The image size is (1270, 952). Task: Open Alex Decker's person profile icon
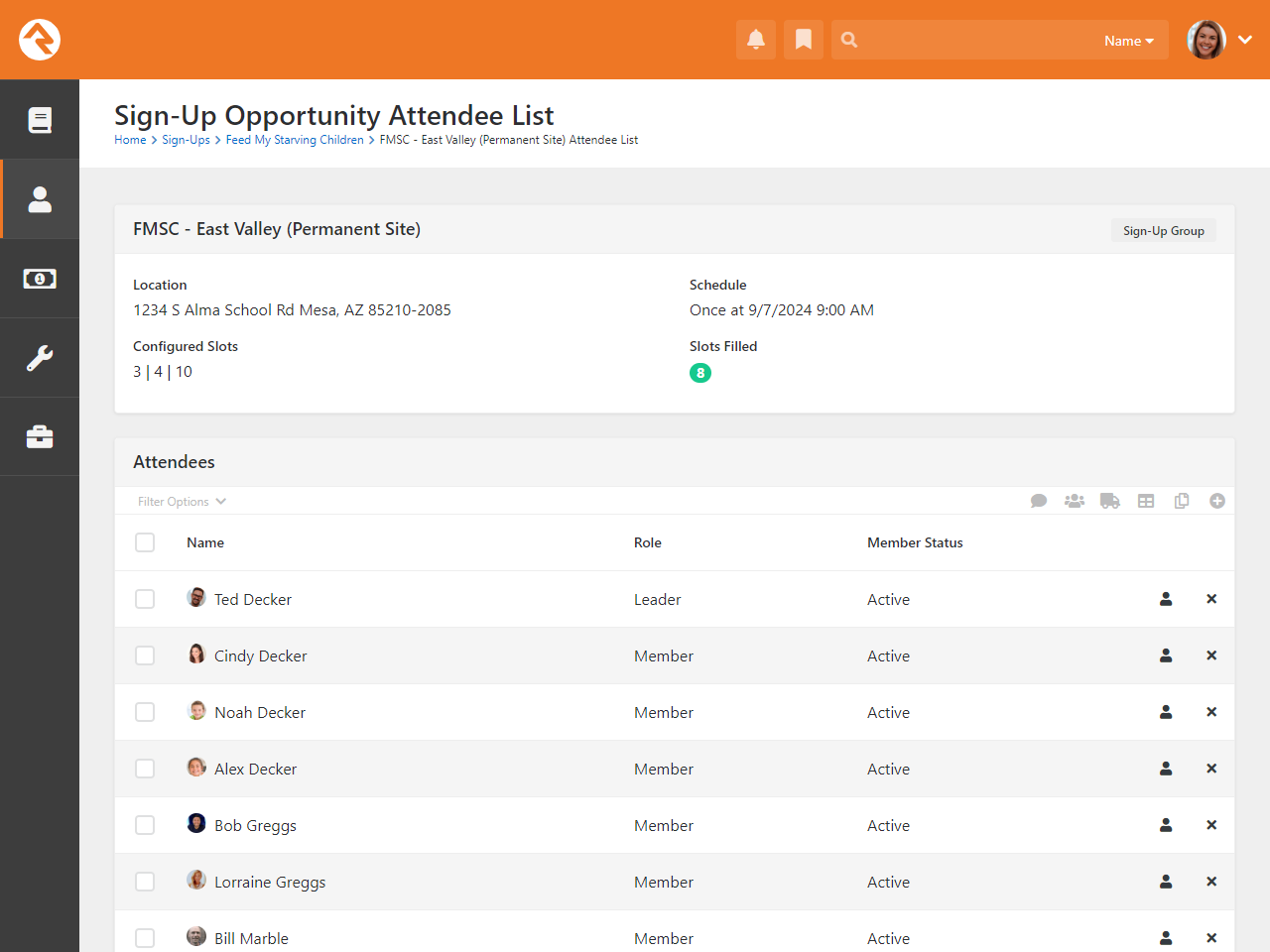[1166, 769]
